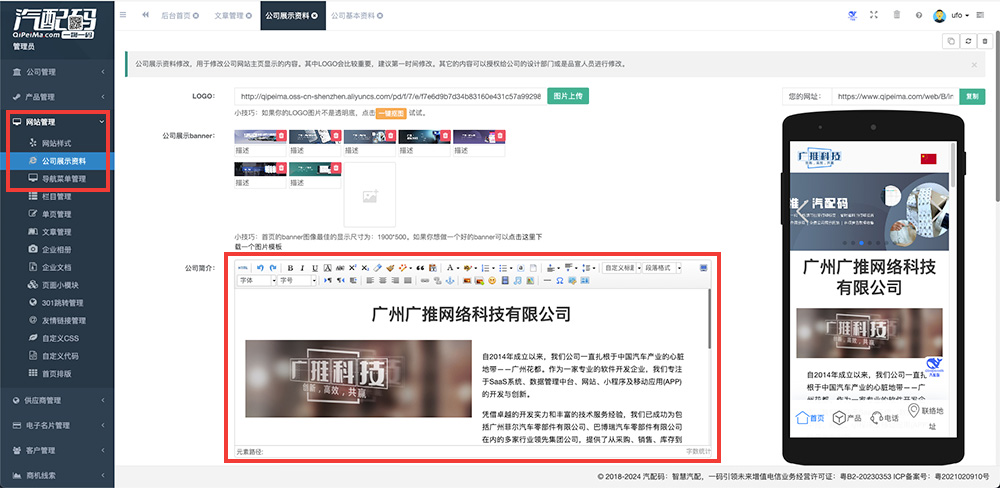Screen dimensions: 1000x488
Task: Toggle HTML source mode in editor
Action: click(242, 268)
